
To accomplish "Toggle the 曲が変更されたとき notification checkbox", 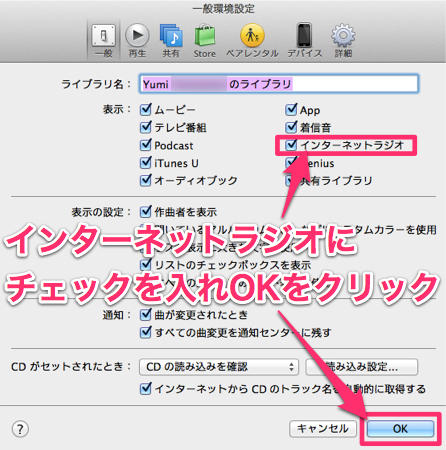I will pos(146,314).
